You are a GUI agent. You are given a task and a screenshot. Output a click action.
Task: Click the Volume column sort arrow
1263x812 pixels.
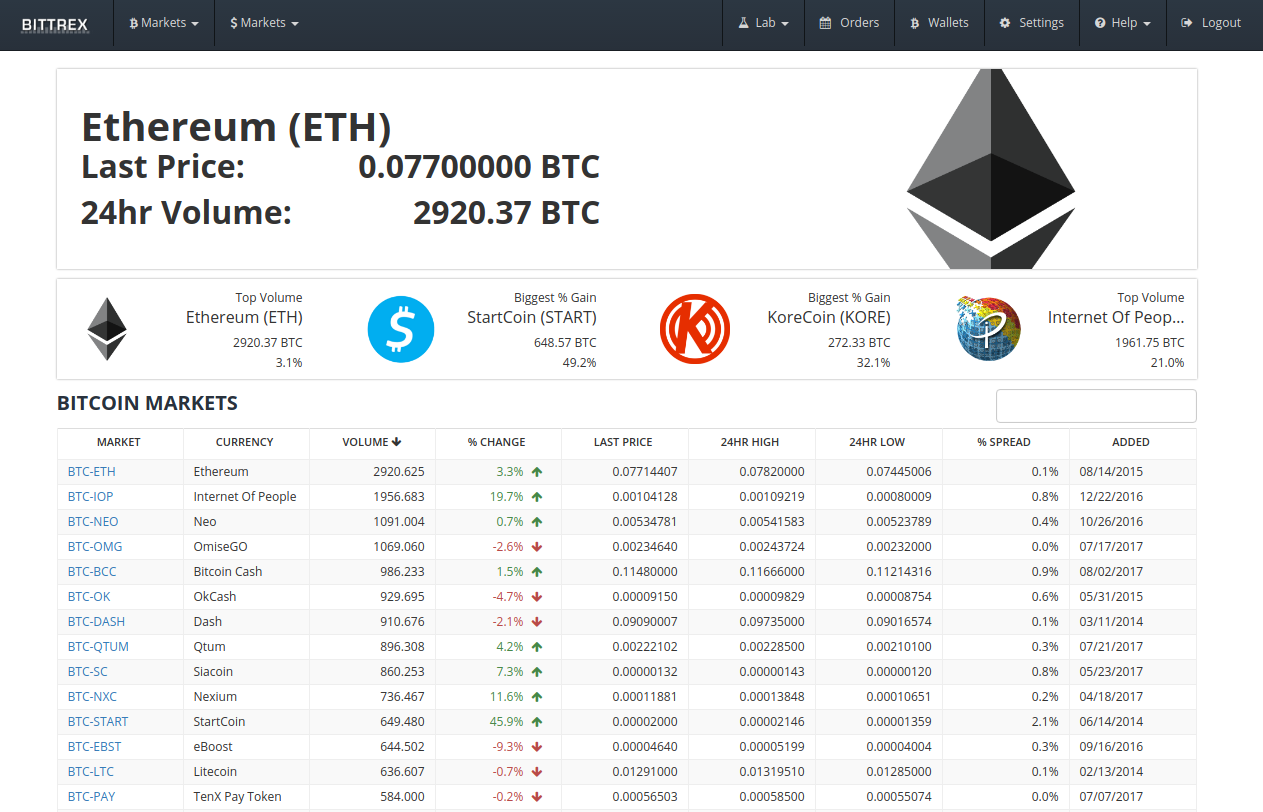tap(397, 442)
